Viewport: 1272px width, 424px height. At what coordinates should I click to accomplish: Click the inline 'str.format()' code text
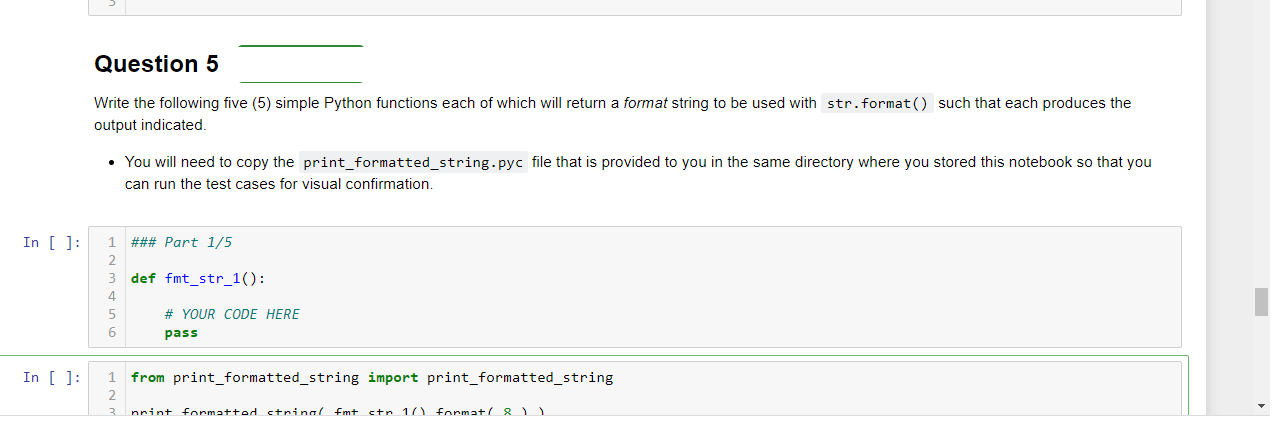877,103
